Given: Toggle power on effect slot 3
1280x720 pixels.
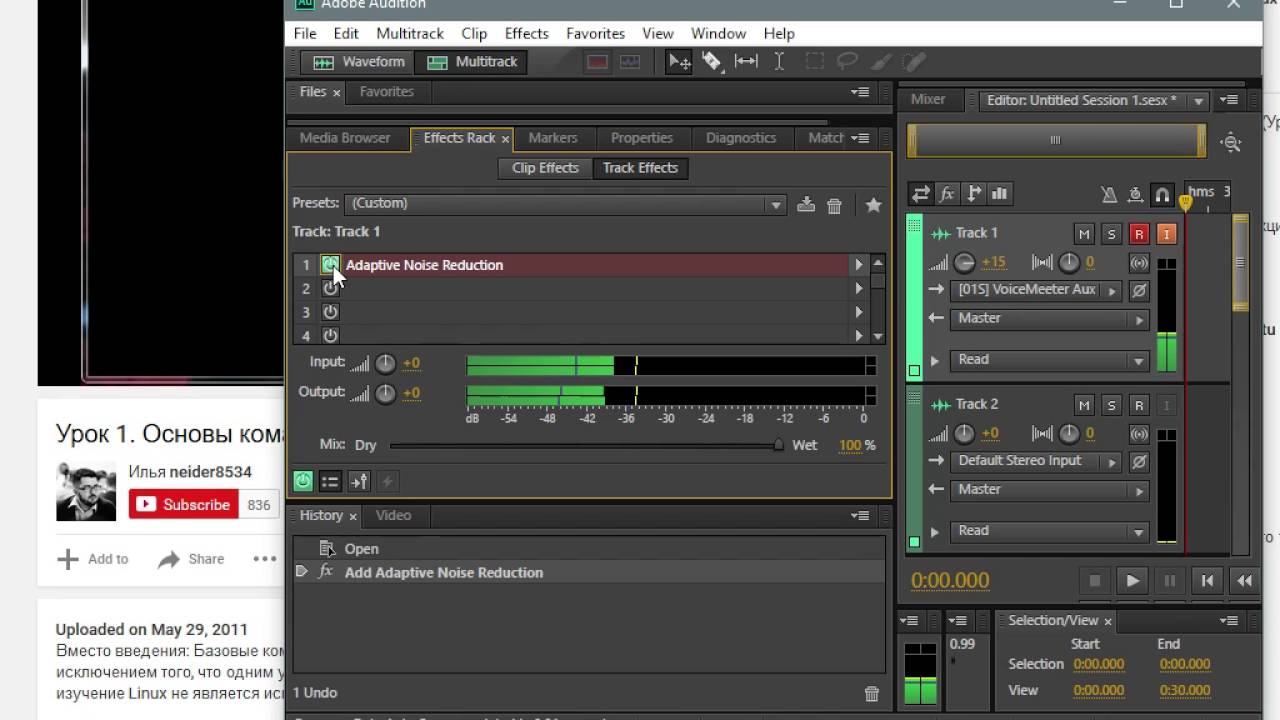Looking at the screenshot, I should (330, 312).
